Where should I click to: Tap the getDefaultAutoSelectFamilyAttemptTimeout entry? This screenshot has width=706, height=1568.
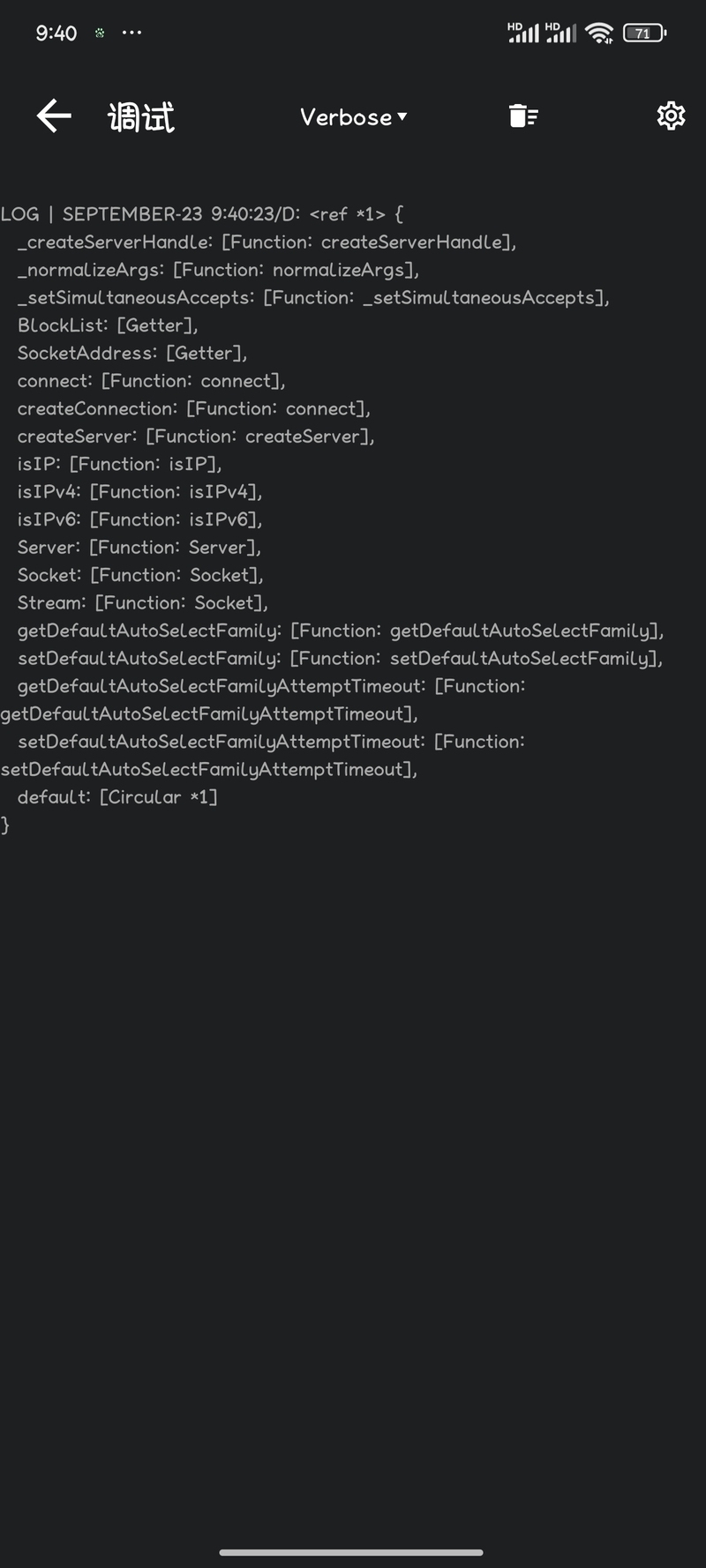click(263, 699)
